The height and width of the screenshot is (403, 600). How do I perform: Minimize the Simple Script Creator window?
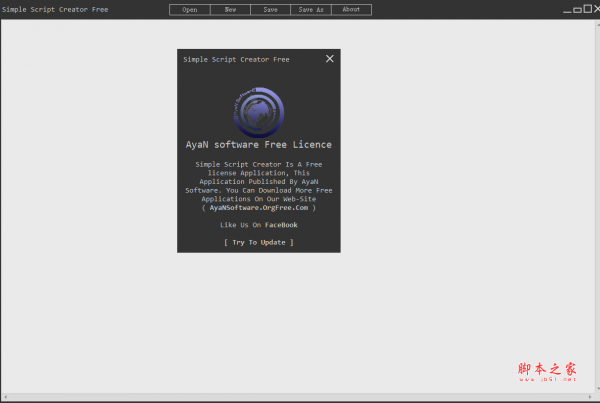(x=567, y=10)
